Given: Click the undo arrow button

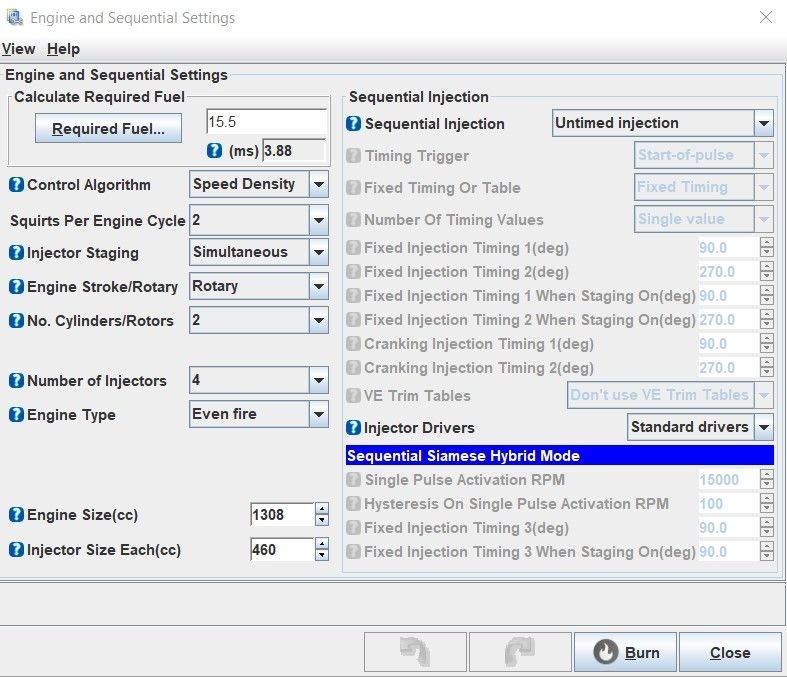Looking at the screenshot, I should tap(415, 652).
